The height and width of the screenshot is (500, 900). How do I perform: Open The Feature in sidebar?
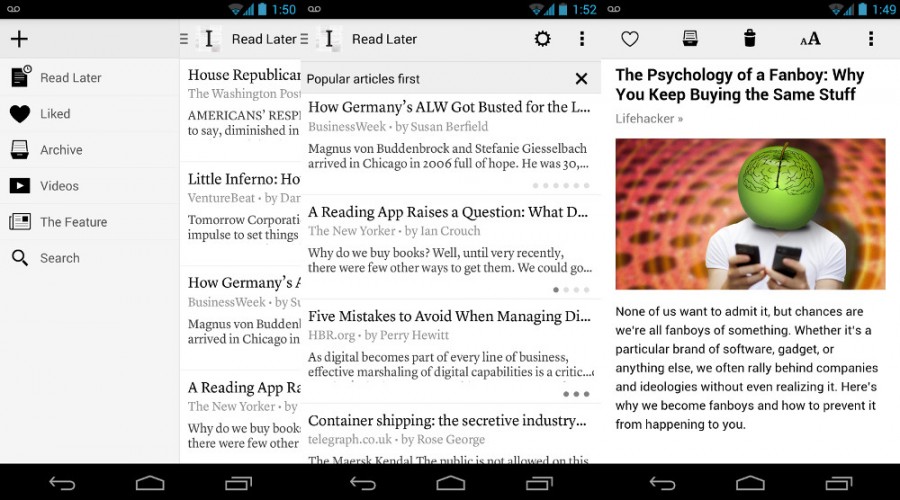pos(73,222)
